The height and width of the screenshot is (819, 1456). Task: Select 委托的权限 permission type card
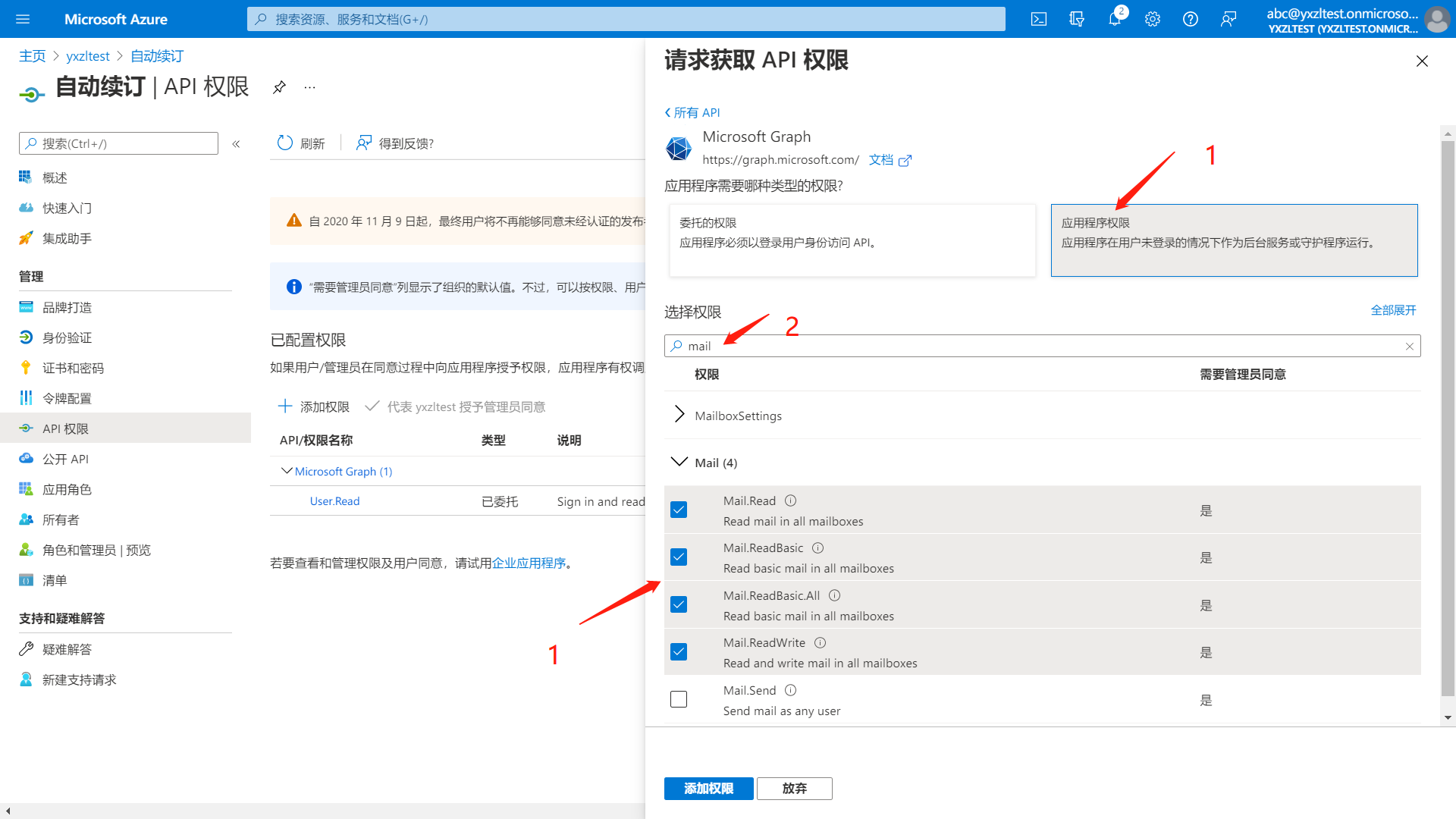click(852, 240)
